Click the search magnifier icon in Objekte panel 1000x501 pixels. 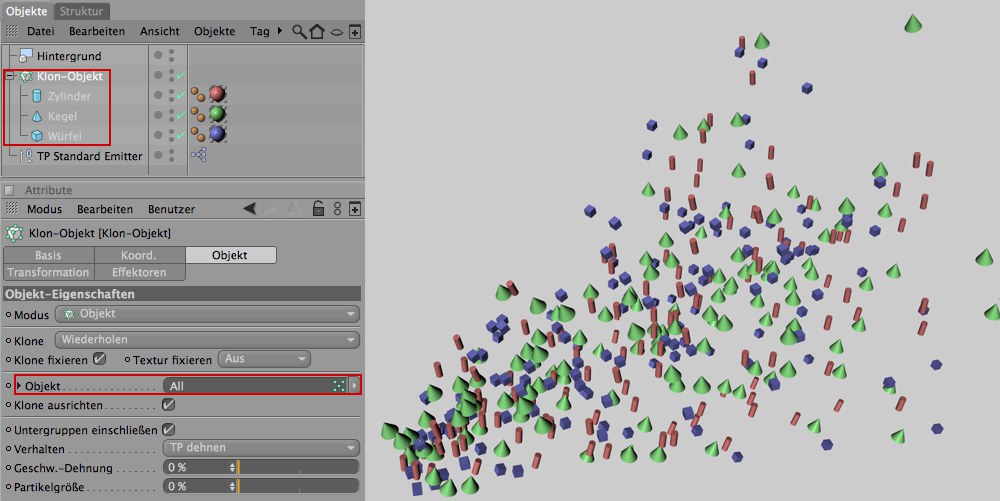299,32
